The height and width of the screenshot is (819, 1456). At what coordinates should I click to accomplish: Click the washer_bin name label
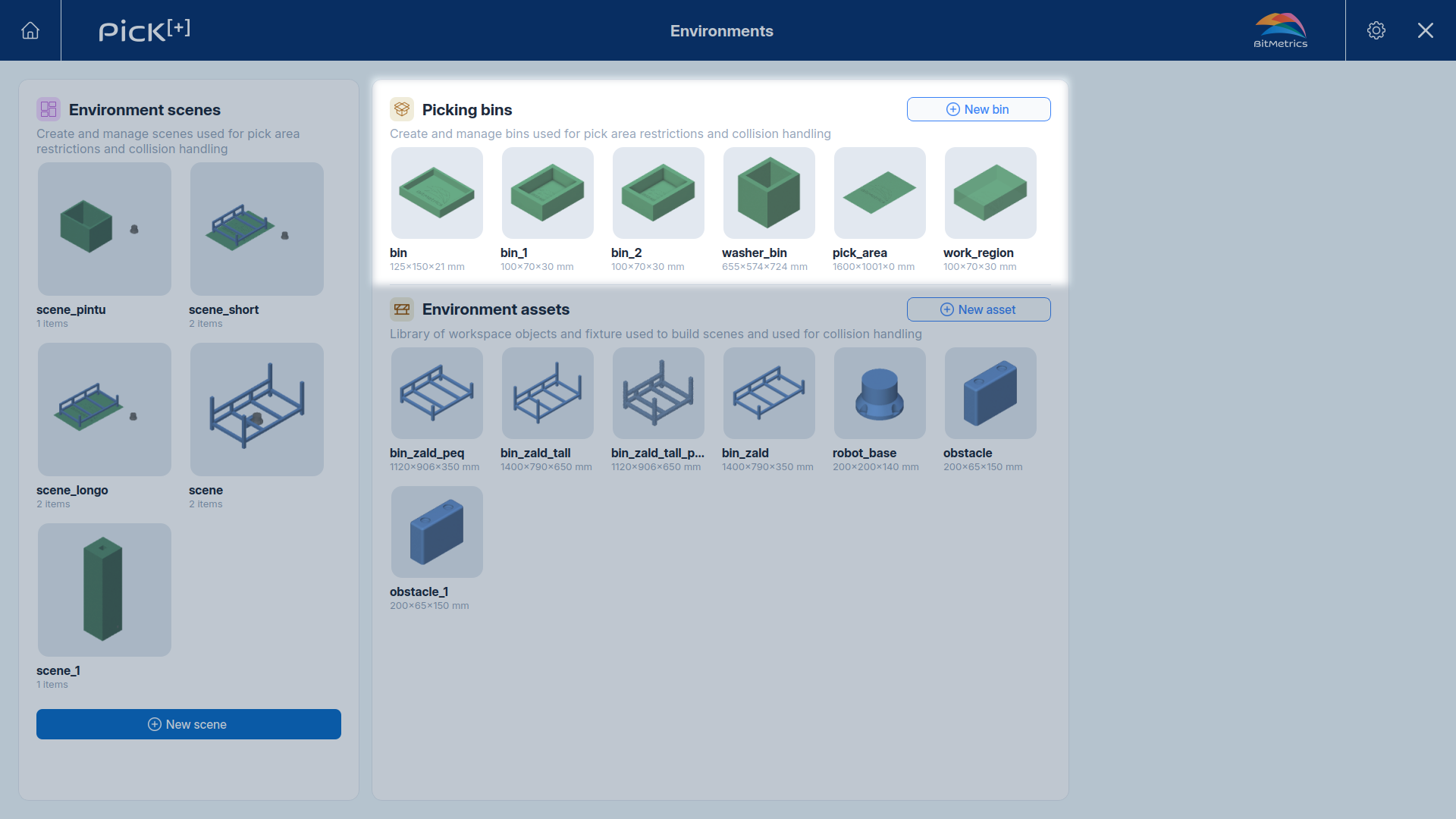click(755, 253)
